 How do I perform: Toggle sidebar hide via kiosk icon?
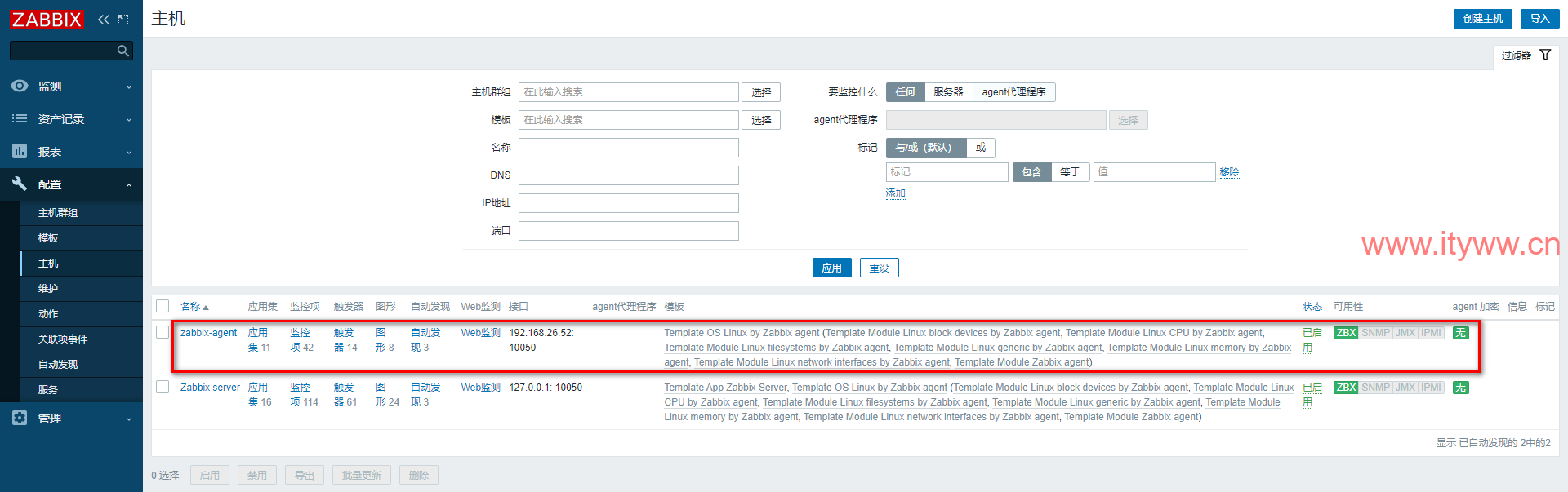(123, 19)
